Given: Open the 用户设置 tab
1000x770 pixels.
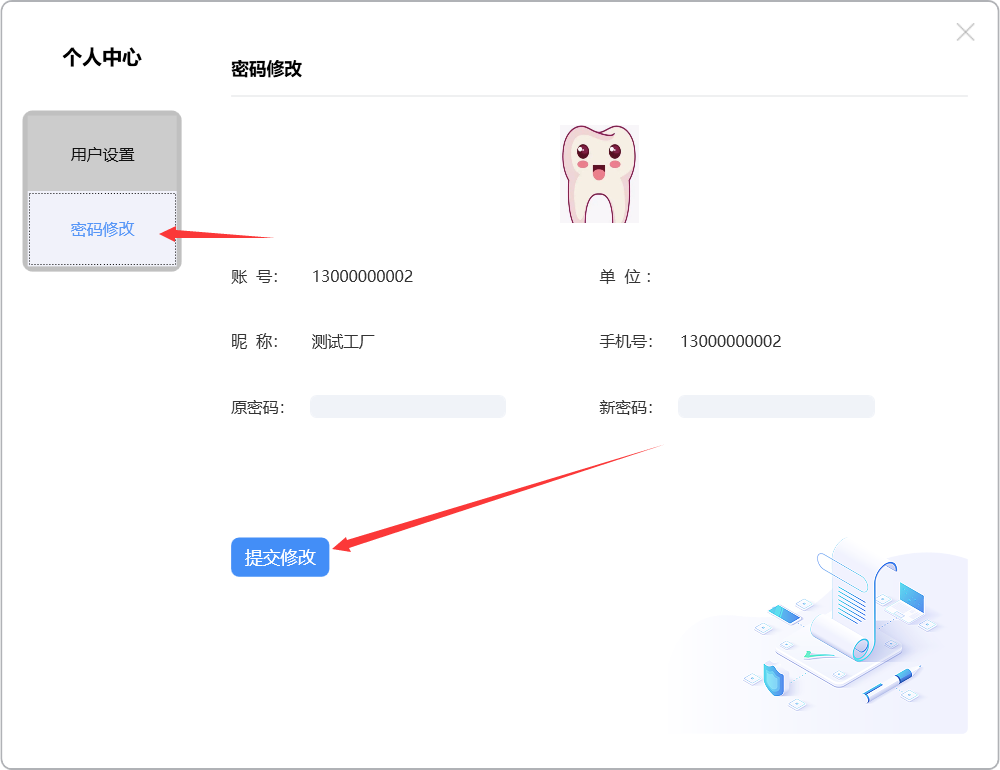Looking at the screenshot, I should (102, 155).
